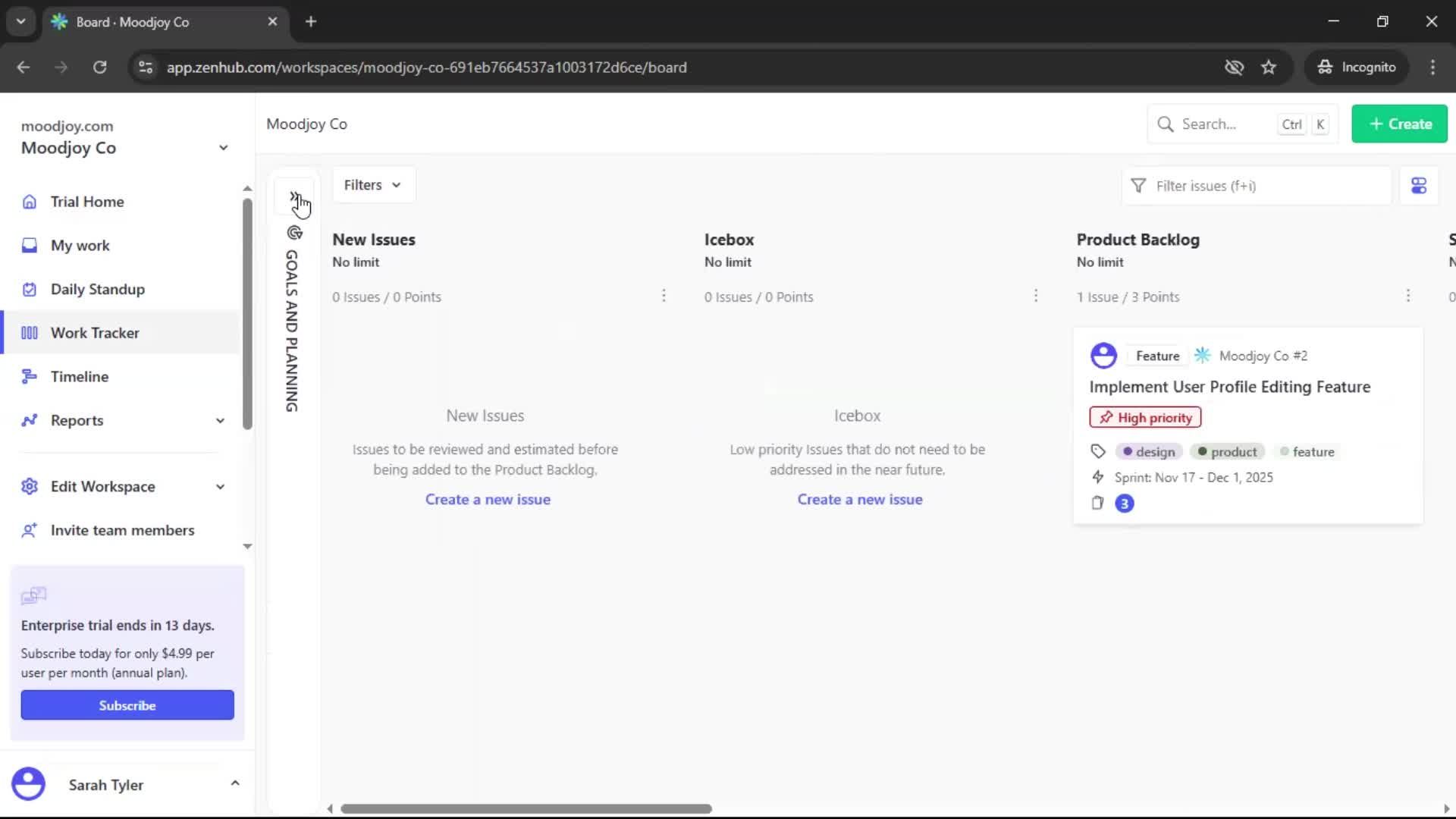Open the board view switcher icon
The image size is (1456, 819).
(x=1419, y=185)
